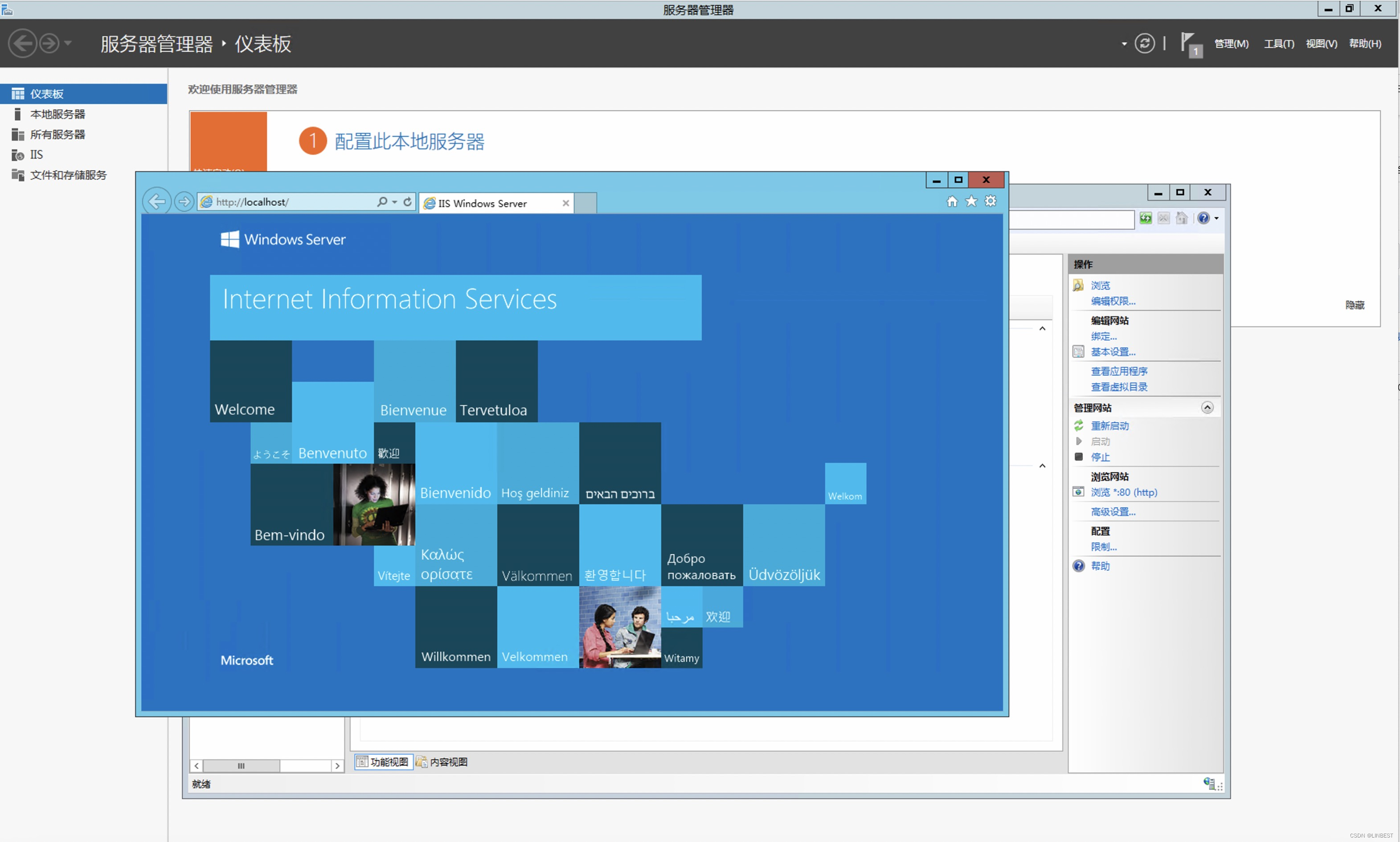Open browser Favorites star
This screenshot has width=1400, height=842.
[x=971, y=201]
